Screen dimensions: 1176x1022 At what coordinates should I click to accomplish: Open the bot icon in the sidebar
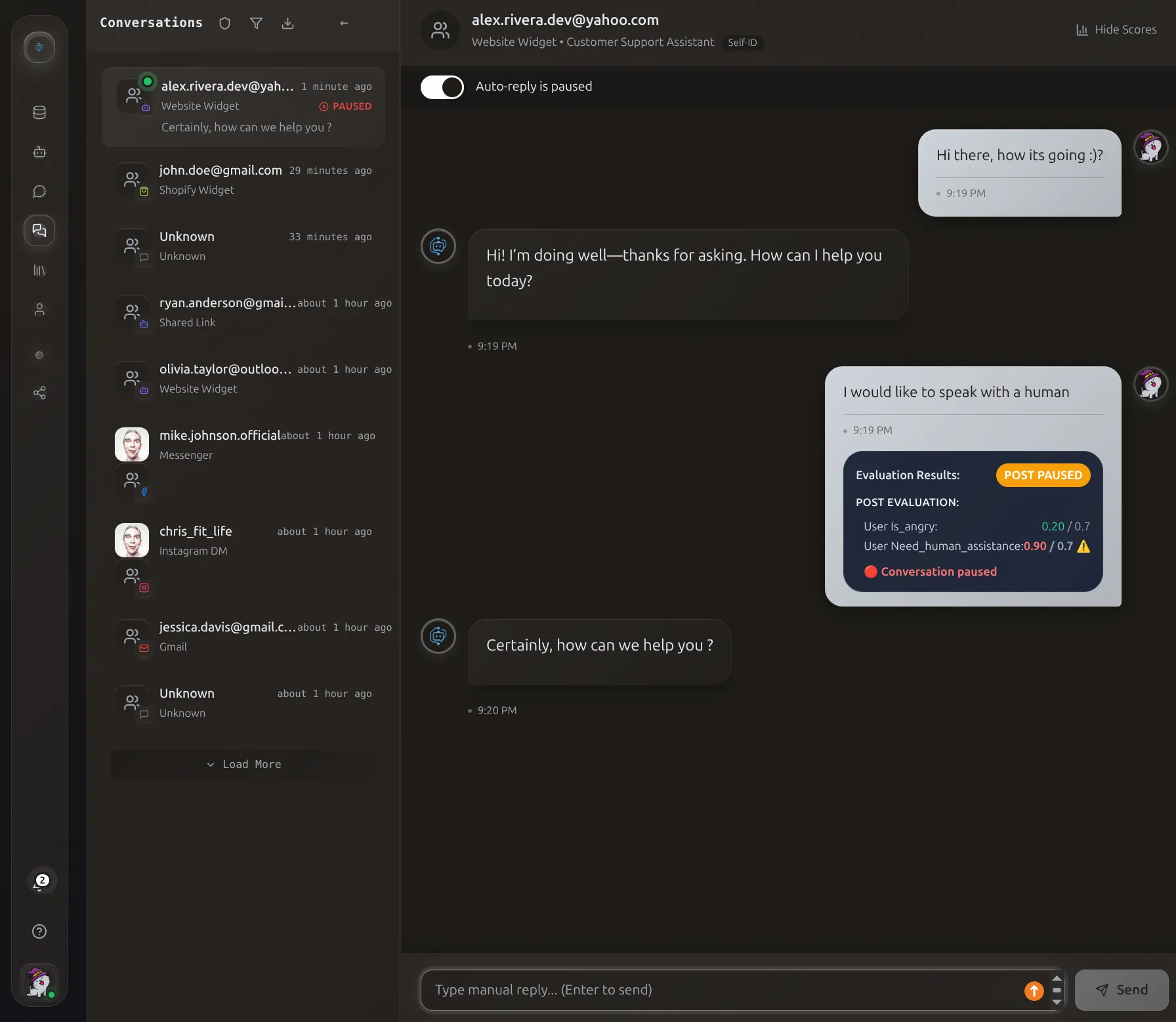pyautogui.click(x=39, y=152)
